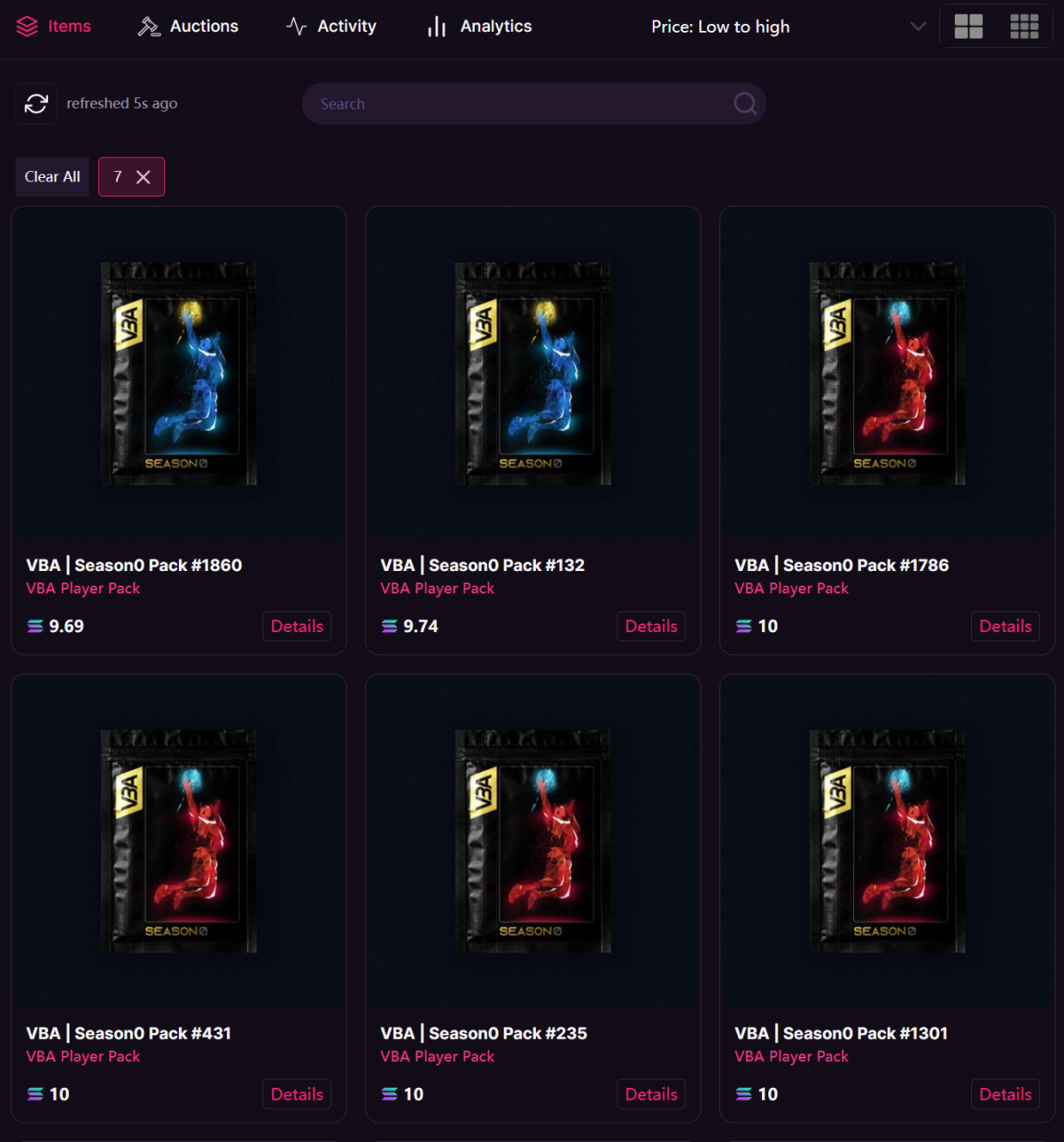The width and height of the screenshot is (1064, 1142).
Task: Open Pack #1301 image thumbnail
Action: [888, 842]
